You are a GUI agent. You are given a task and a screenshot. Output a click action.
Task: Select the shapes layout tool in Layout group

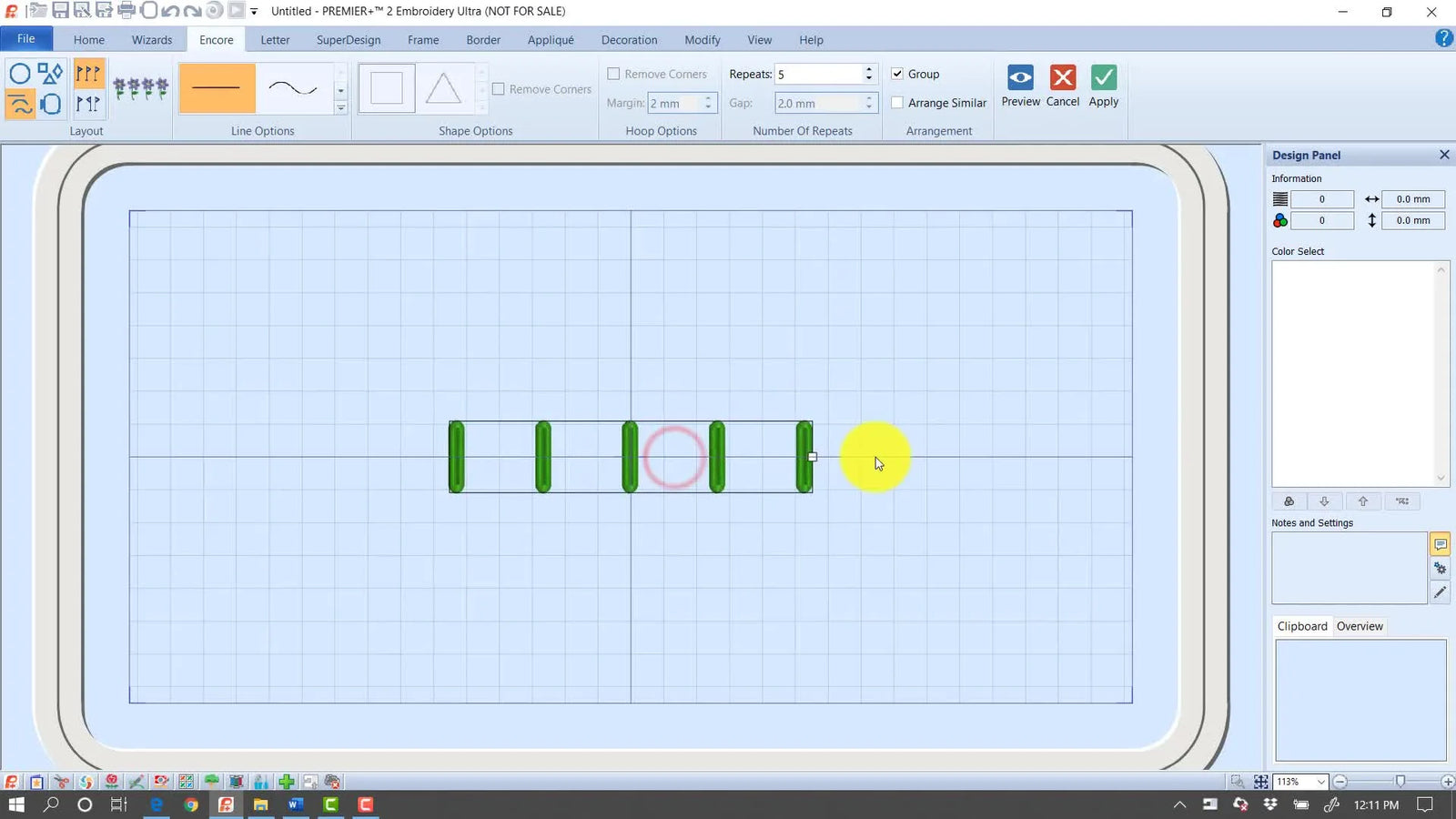50,72
